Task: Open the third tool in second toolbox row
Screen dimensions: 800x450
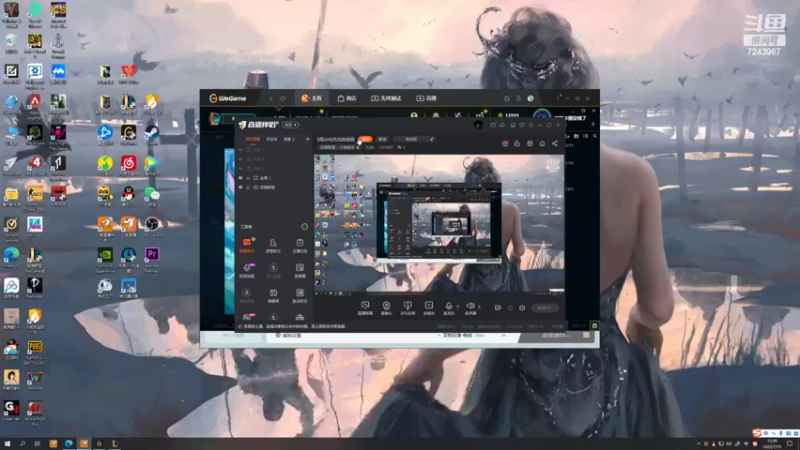Action: 299,270
